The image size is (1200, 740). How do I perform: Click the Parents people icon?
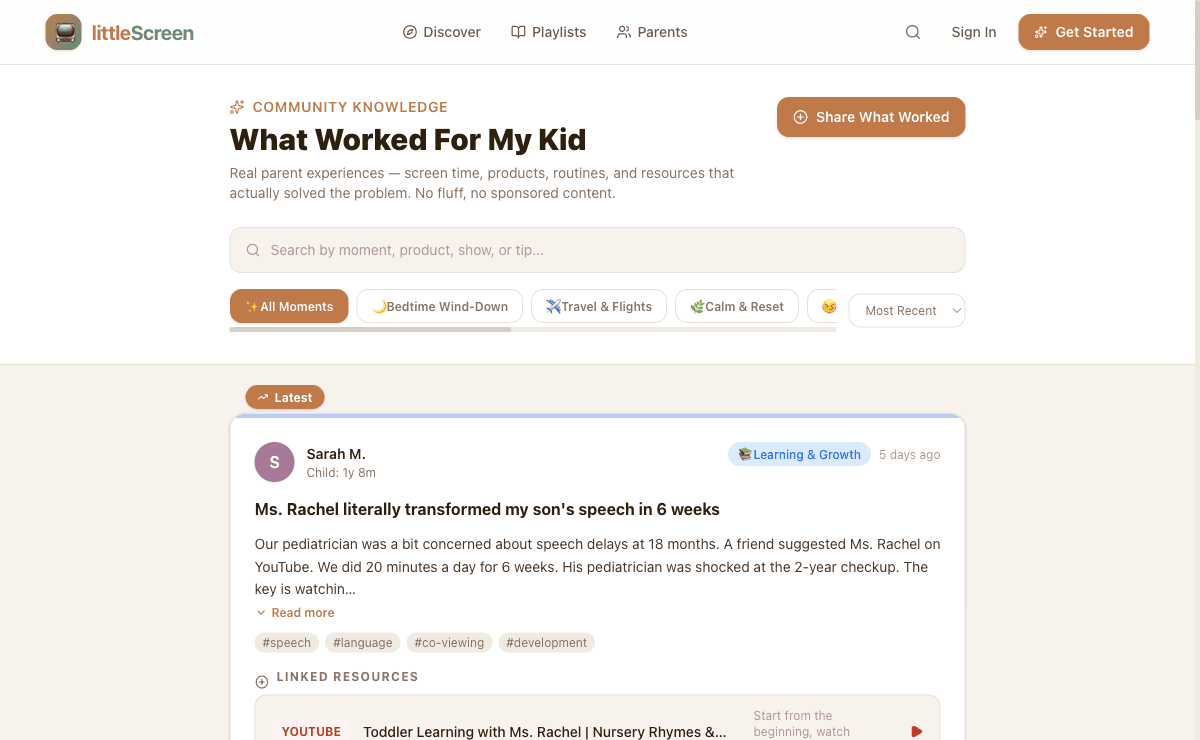[622, 32]
